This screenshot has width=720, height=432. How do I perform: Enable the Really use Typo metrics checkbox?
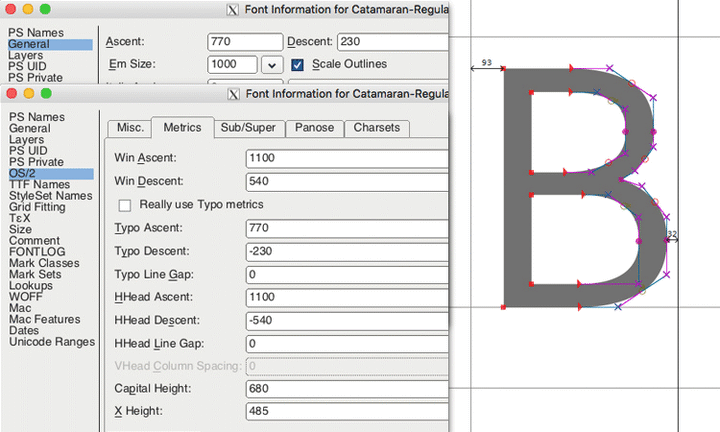pos(125,205)
